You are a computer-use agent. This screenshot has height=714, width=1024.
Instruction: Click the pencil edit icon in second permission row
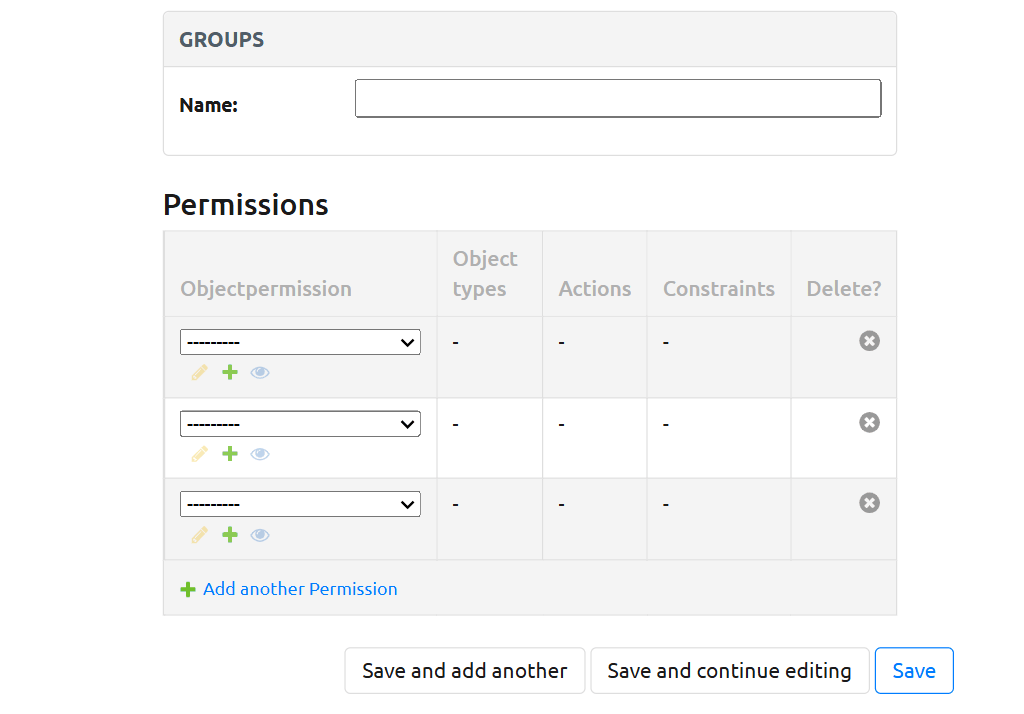click(200, 454)
